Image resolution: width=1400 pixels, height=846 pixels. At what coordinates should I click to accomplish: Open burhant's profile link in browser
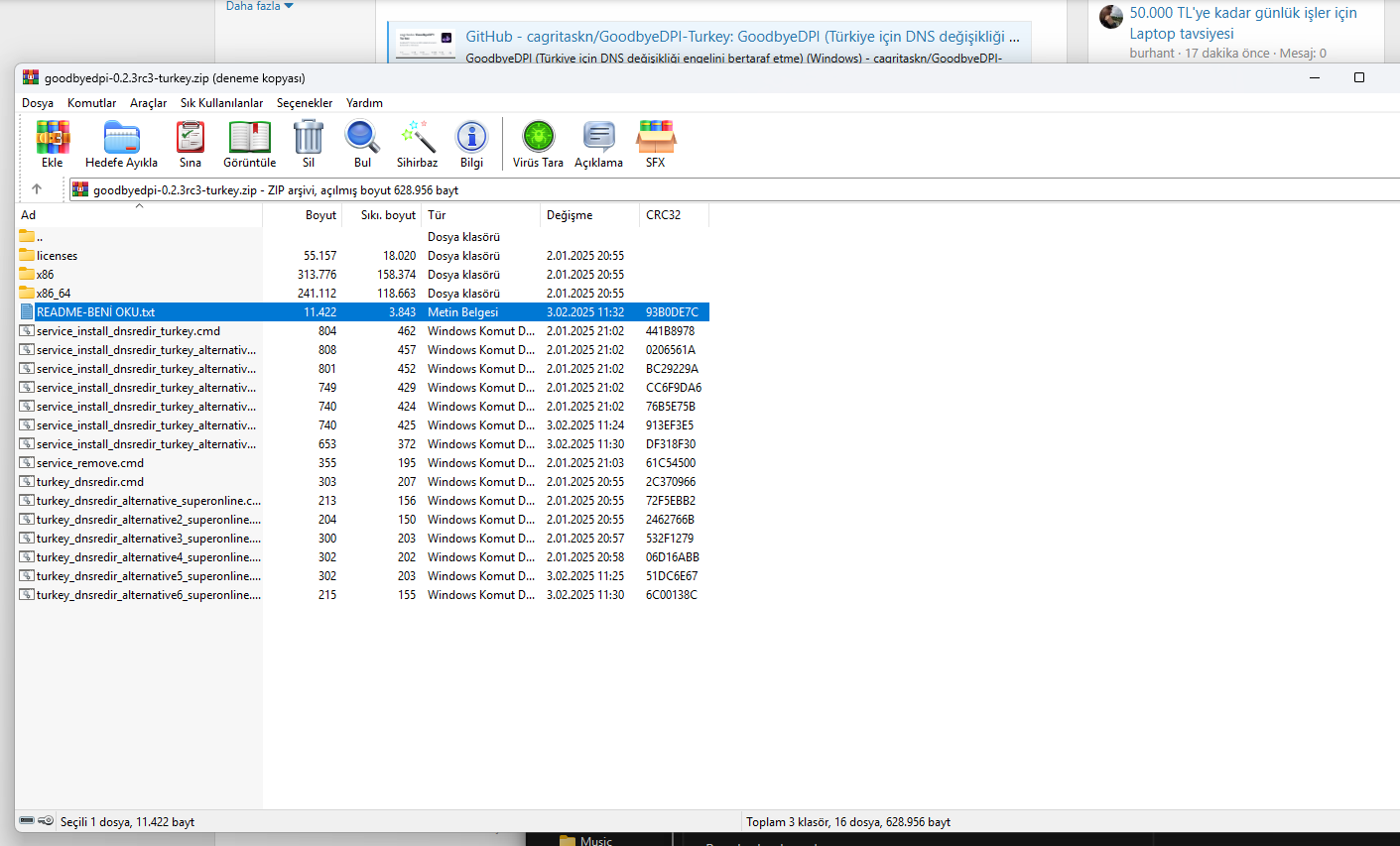(x=1152, y=54)
